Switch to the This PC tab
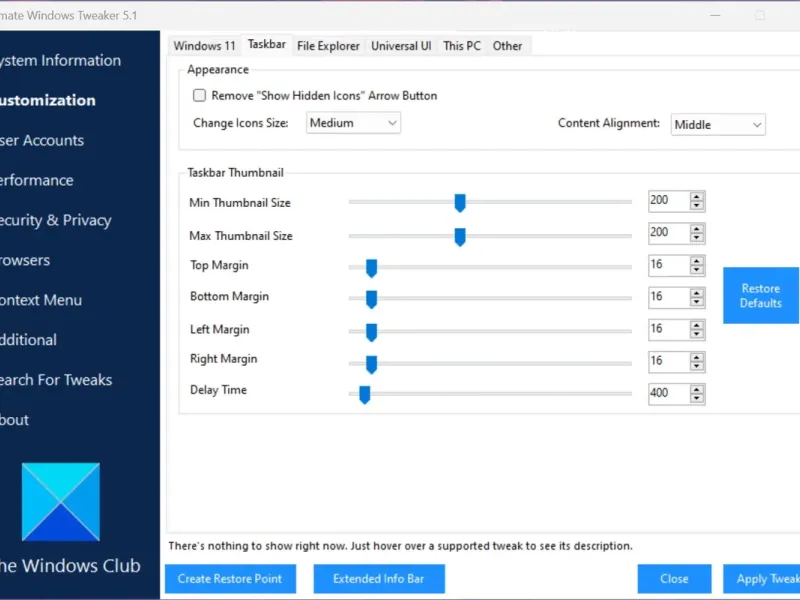 [462, 46]
